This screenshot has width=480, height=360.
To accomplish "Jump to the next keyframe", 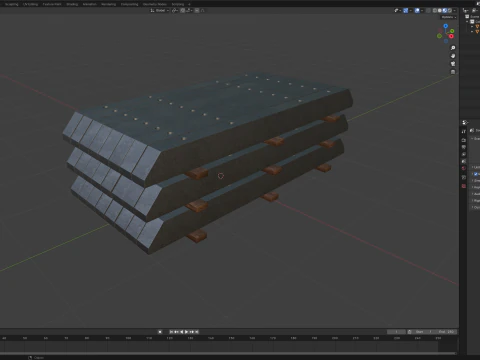I will [x=192, y=332].
